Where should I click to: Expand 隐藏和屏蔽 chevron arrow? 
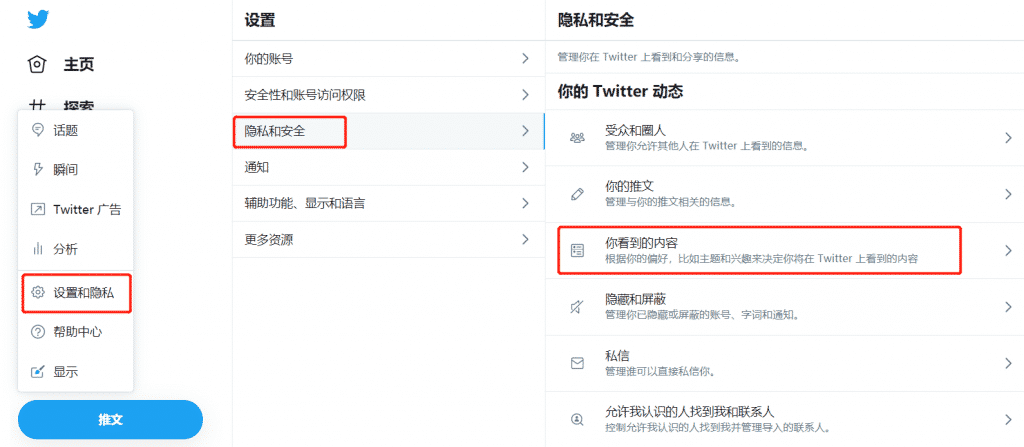click(x=1008, y=306)
